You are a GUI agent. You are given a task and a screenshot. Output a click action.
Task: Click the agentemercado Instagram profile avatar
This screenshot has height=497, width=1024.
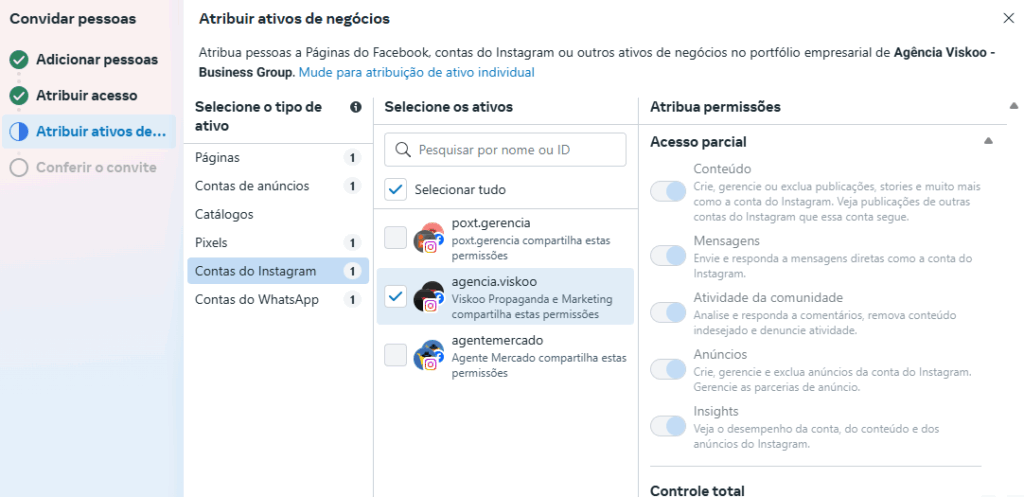(x=429, y=355)
